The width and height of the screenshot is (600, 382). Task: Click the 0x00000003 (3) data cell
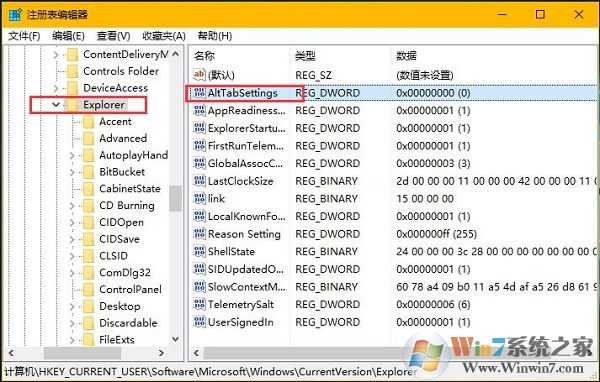(433, 163)
